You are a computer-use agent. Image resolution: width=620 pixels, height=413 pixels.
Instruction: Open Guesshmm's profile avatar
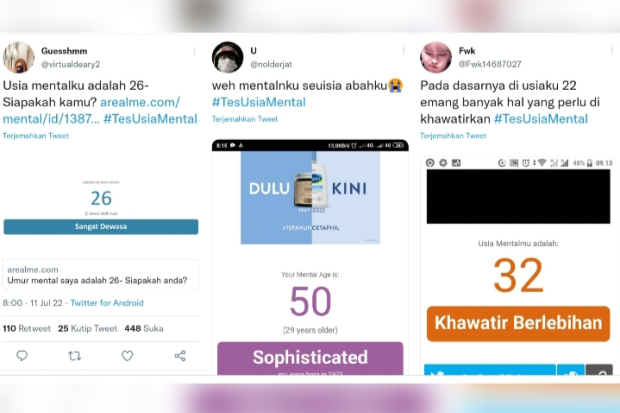click(19, 58)
